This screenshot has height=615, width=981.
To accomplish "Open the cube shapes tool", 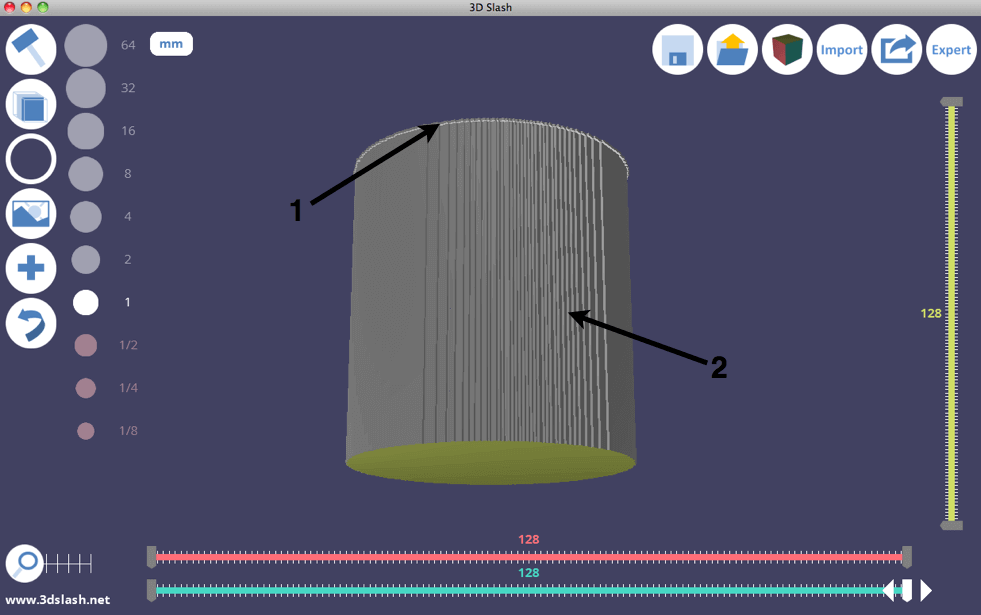I will 31,104.
